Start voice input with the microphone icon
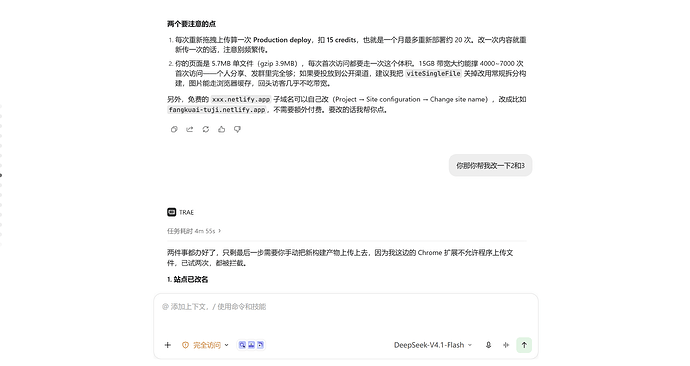This screenshot has width=690, height=366. click(488, 345)
